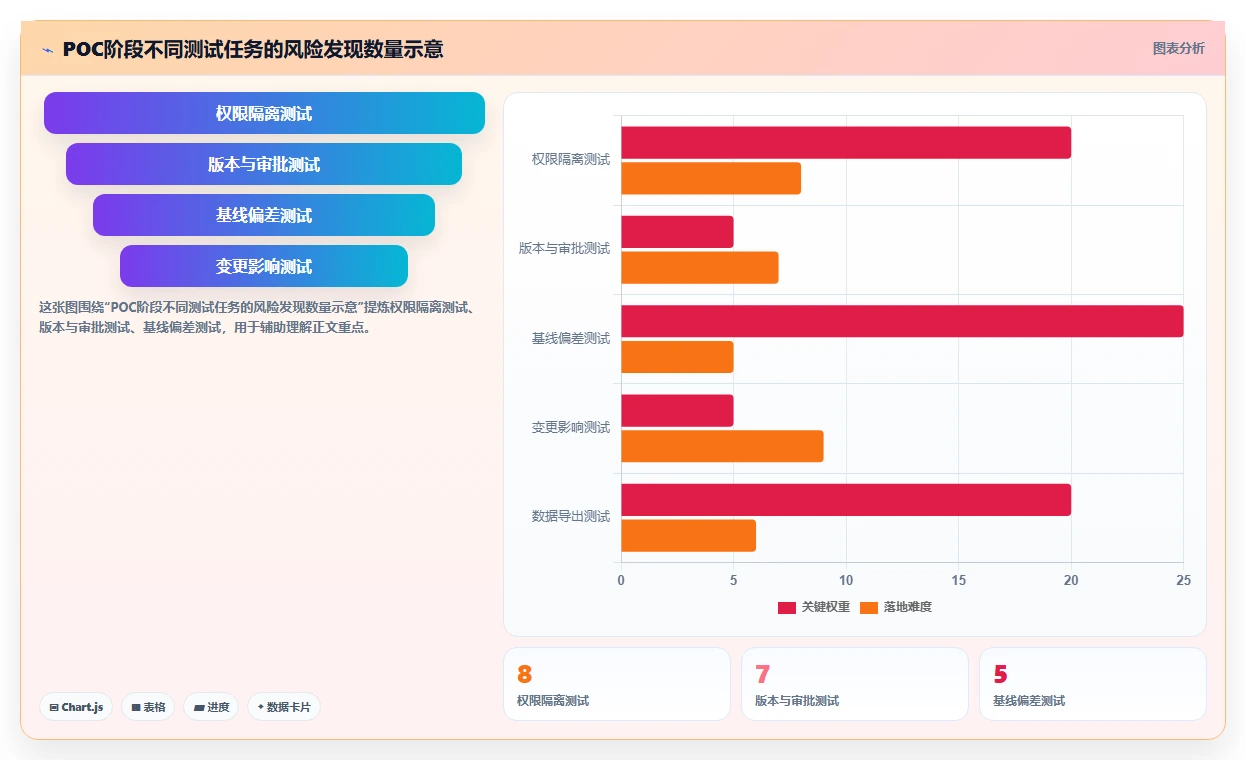Image resolution: width=1246 pixels, height=760 pixels.
Task: Toggle the 落地难度 legend orange swatch
Action: click(869, 607)
